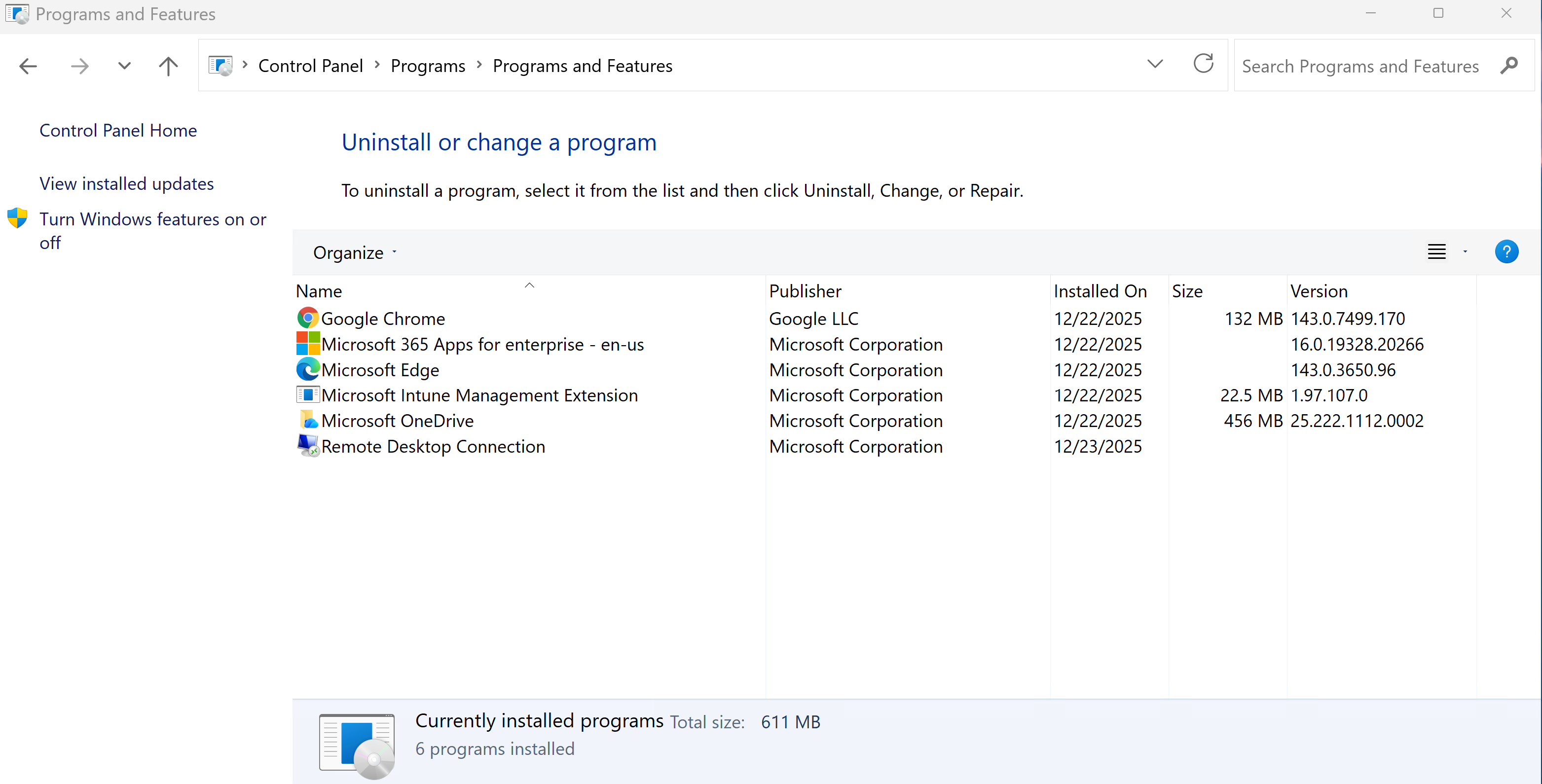Sort programs by Installed On column
Image resolution: width=1542 pixels, height=784 pixels.
[1100, 291]
